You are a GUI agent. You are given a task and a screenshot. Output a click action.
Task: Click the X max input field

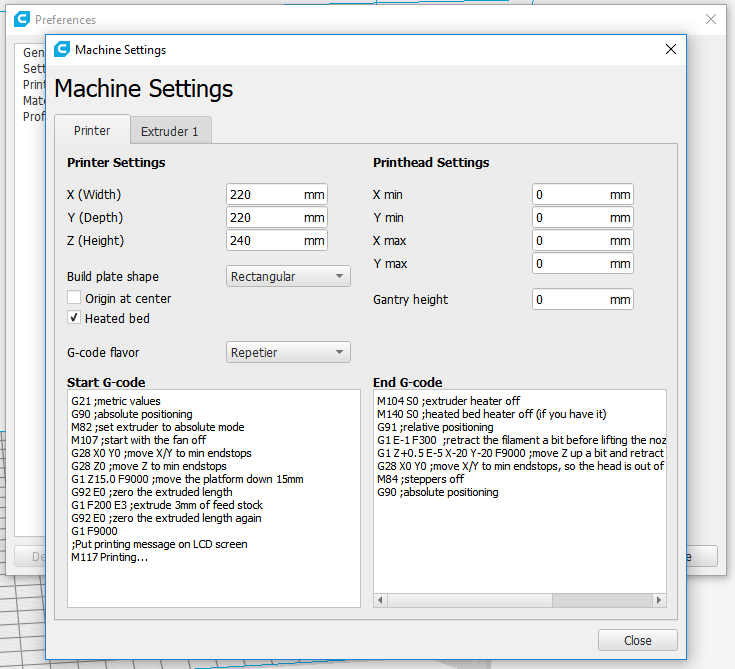point(583,241)
